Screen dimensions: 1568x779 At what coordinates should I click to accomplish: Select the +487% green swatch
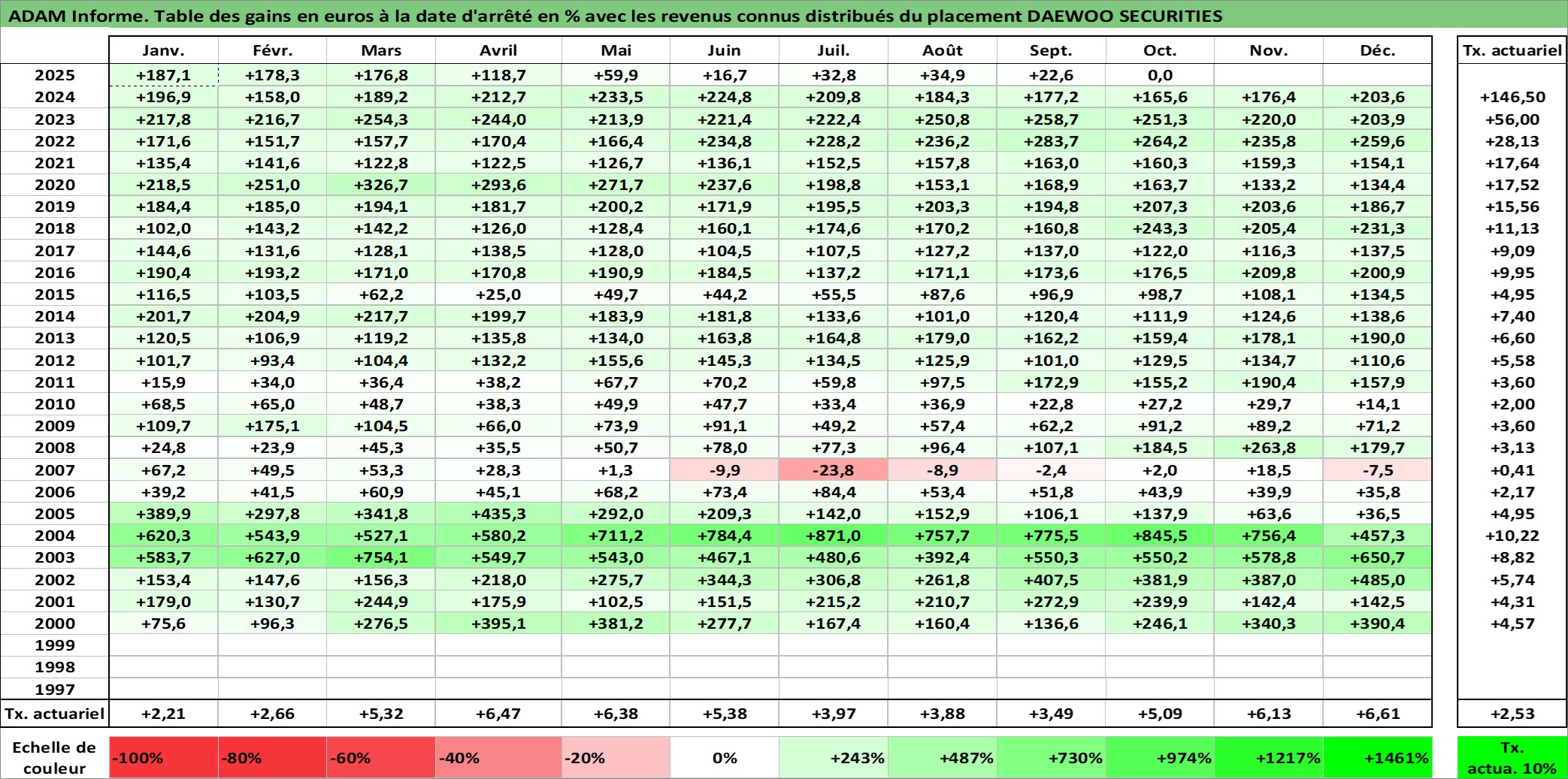point(943,757)
